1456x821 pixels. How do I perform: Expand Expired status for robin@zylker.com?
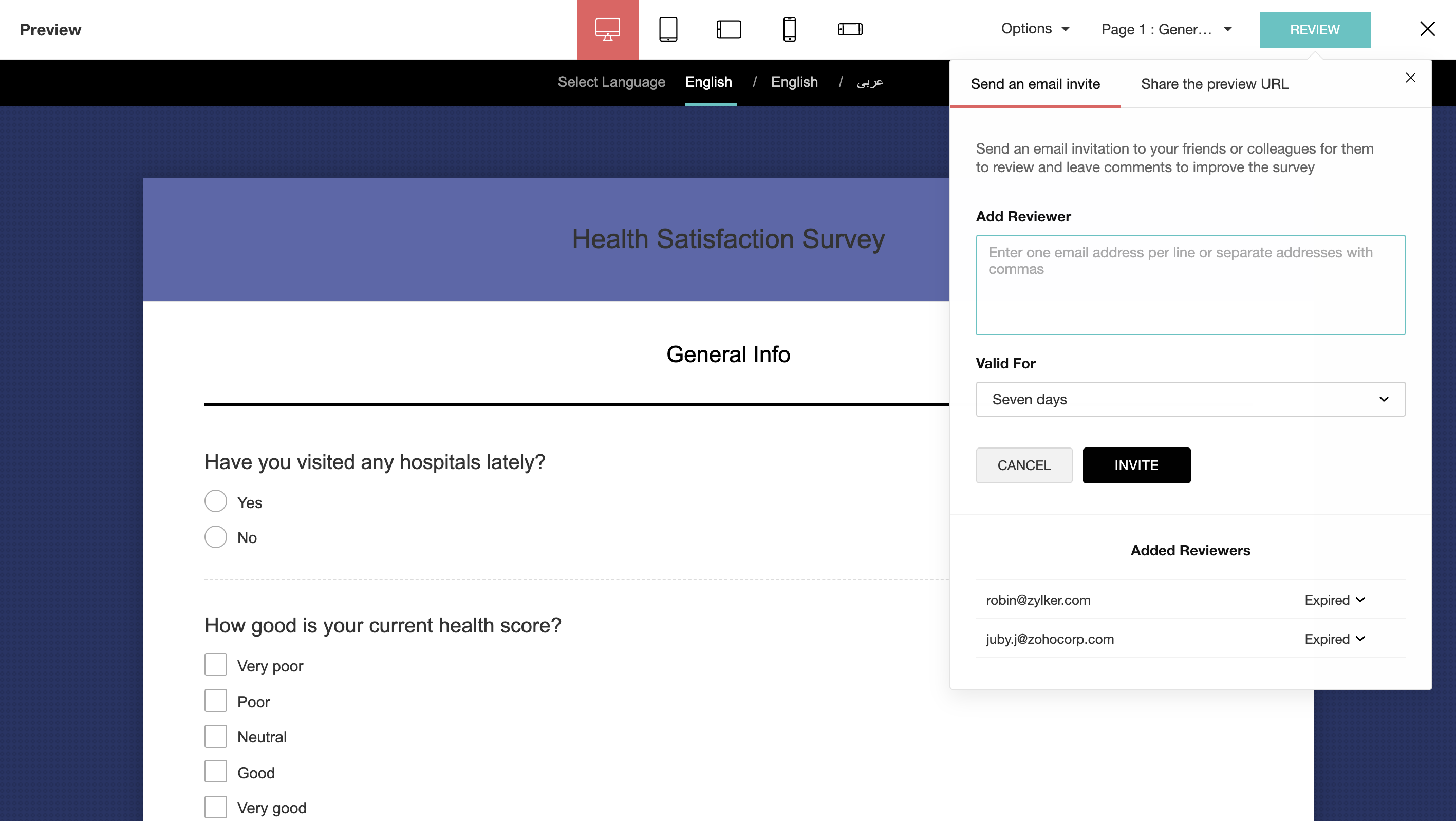(1334, 600)
